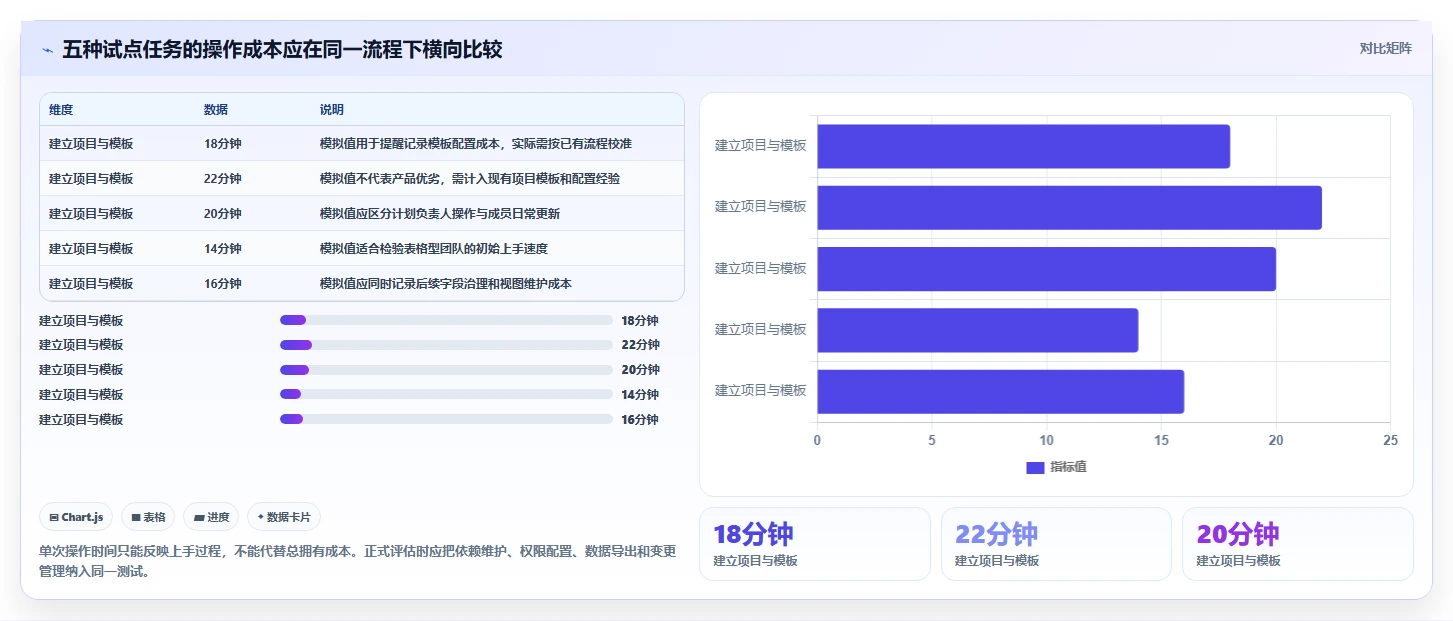Select the 进度 chip
The image size is (1453, 621).
click(x=211, y=517)
